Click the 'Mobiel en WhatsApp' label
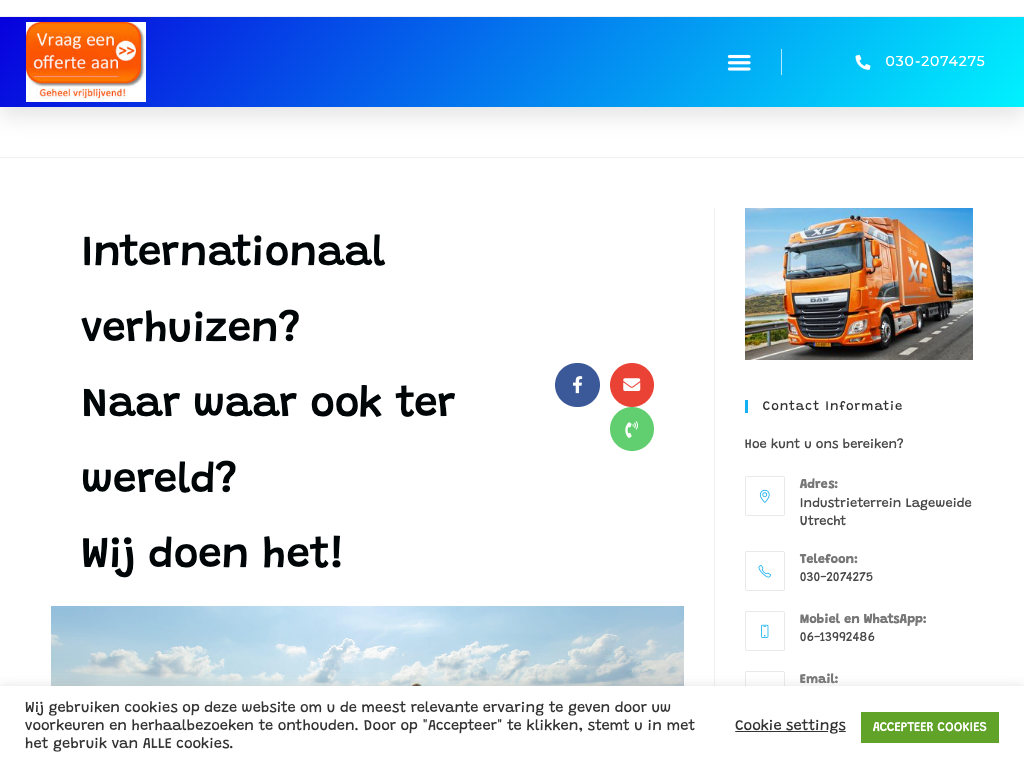This screenshot has height=768, width=1024. click(862, 619)
